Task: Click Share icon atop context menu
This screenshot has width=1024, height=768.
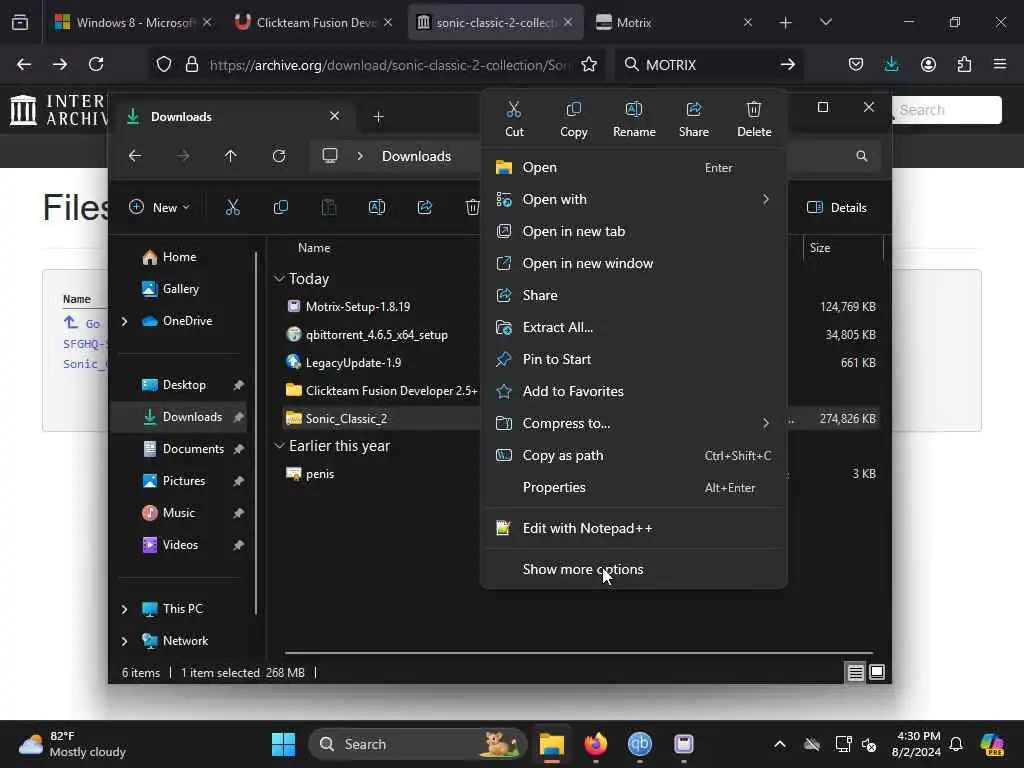Action: coord(694,110)
